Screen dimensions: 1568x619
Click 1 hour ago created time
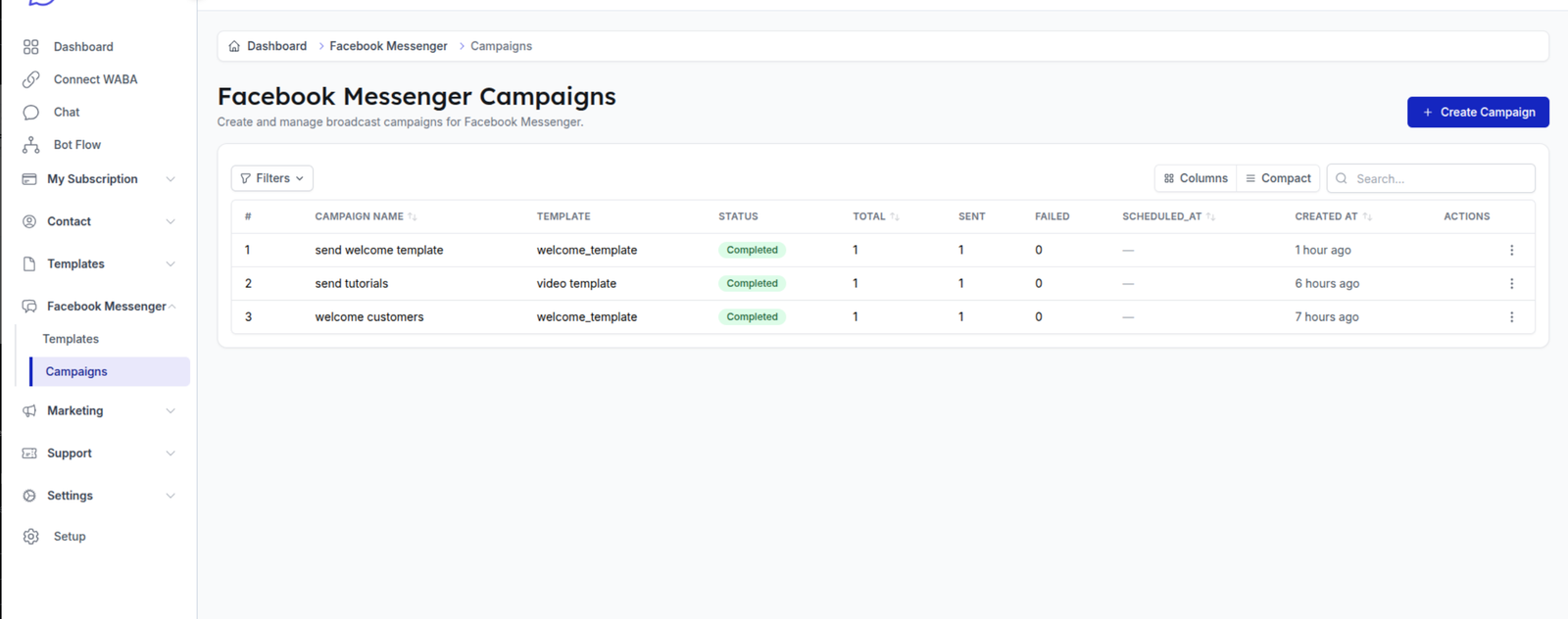coord(1323,250)
